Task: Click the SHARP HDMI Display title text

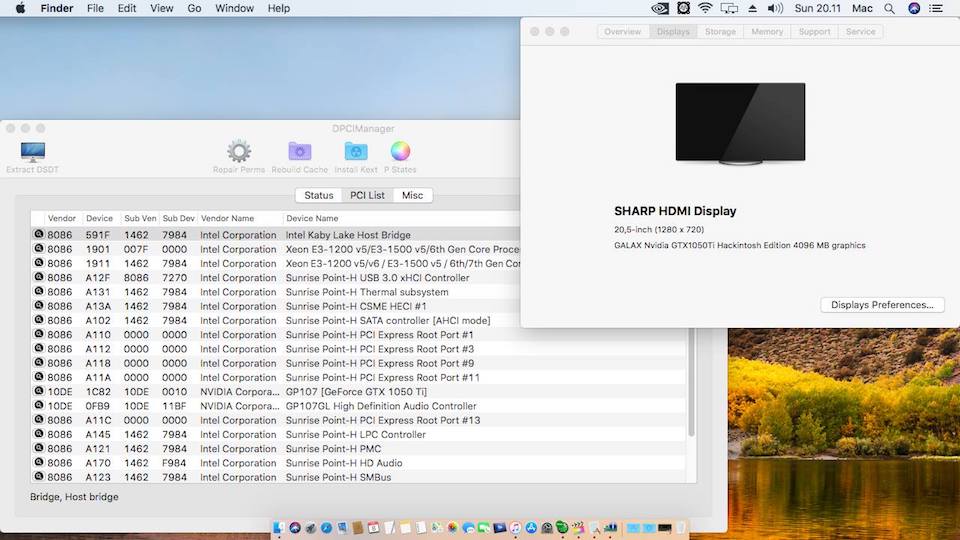Action: tap(675, 211)
